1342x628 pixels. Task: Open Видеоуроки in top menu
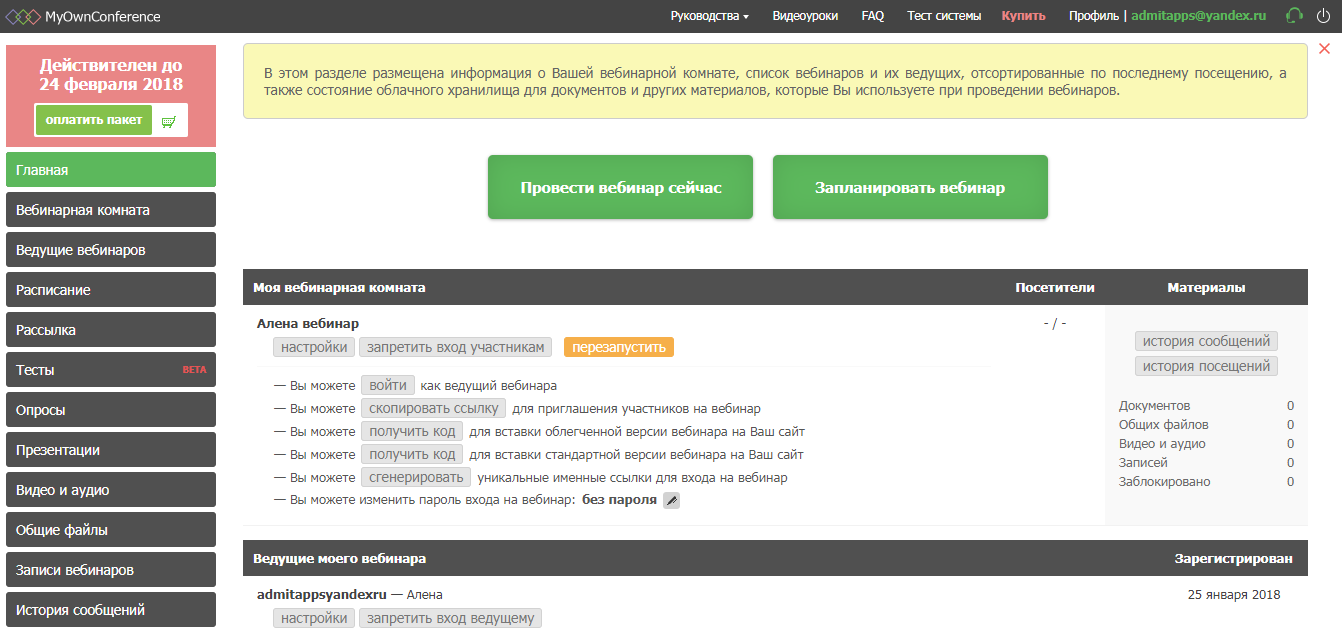[x=805, y=16]
